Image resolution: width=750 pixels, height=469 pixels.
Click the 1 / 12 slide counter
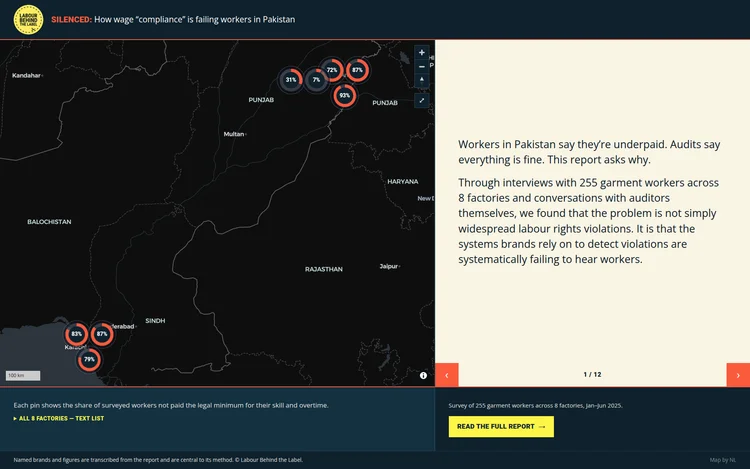[x=592, y=374]
